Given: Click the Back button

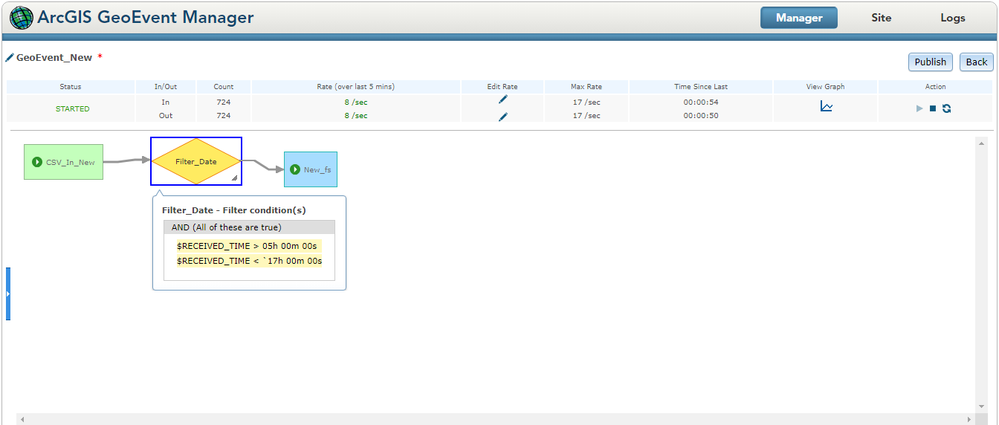Looking at the screenshot, I should point(976,62).
